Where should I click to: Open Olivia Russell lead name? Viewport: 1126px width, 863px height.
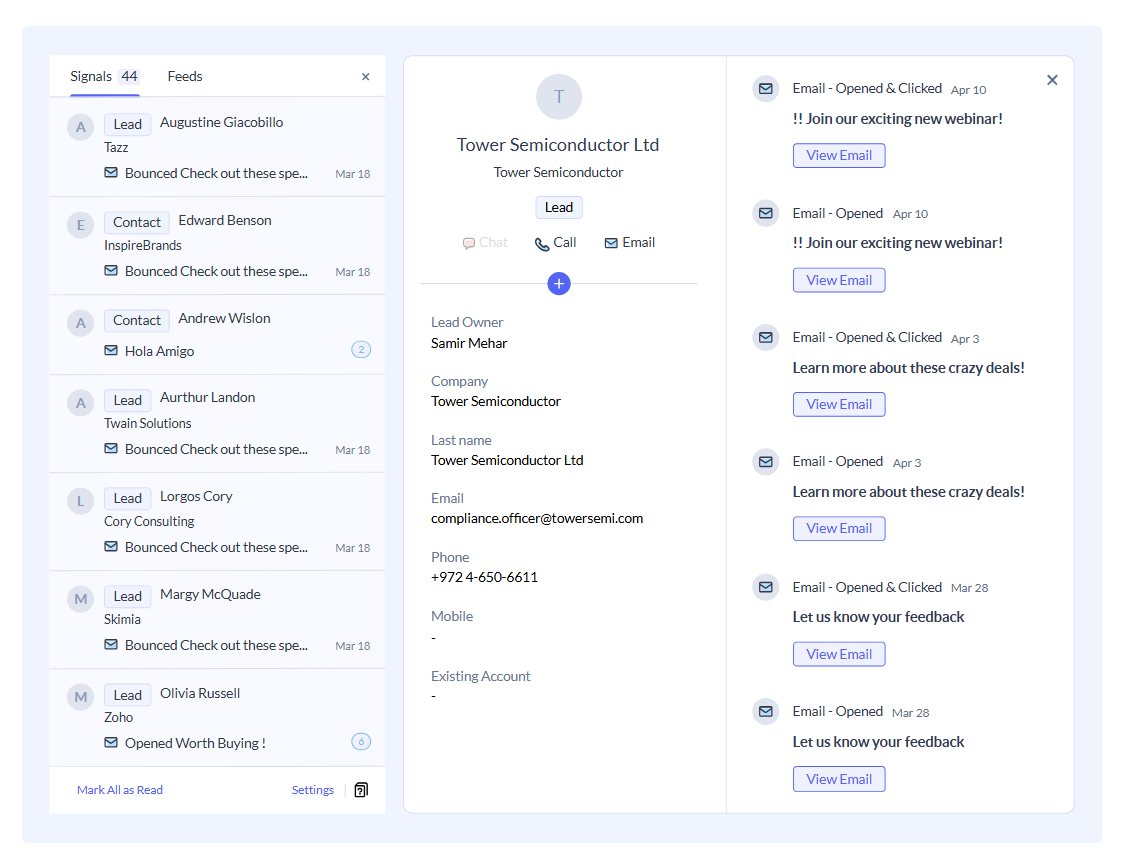pos(200,693)
